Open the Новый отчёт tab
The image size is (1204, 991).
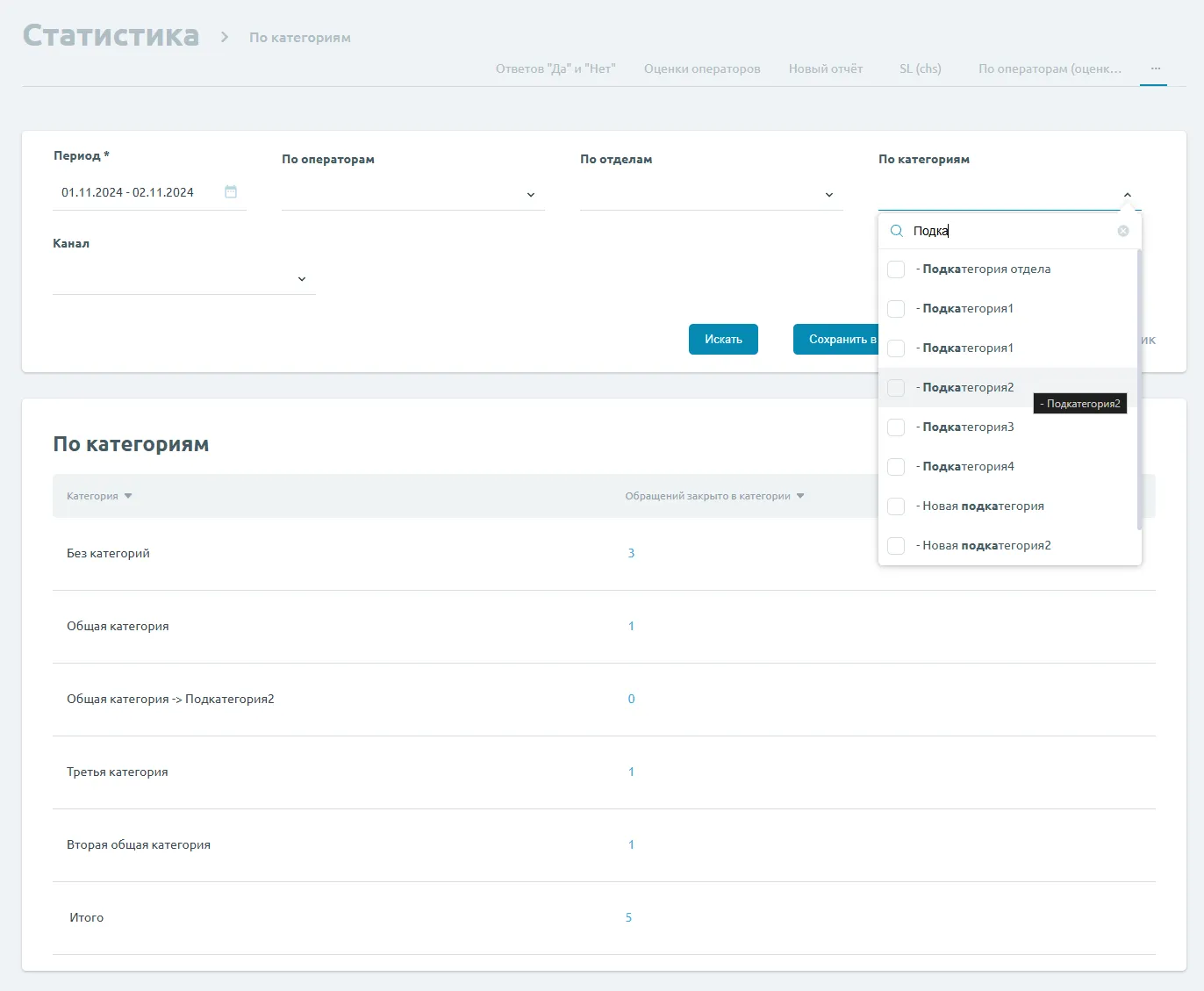(825, 68)
